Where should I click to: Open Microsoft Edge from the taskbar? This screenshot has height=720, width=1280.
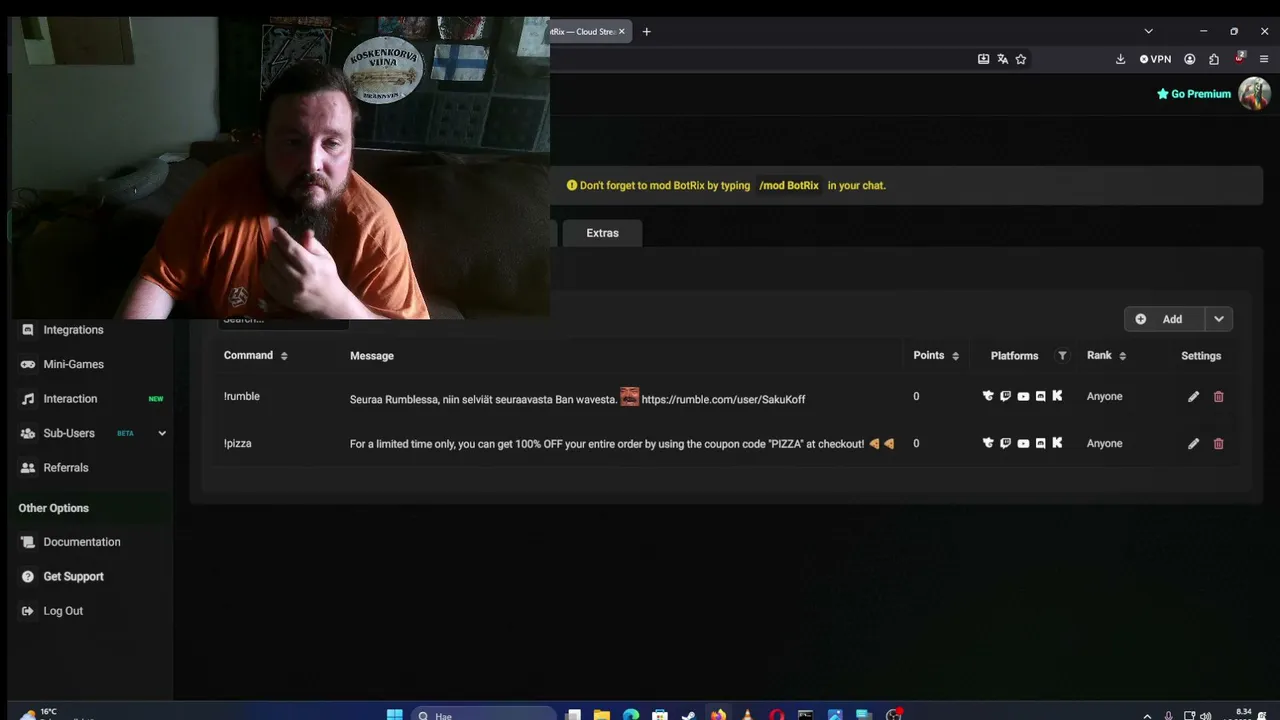click(630, 715)
